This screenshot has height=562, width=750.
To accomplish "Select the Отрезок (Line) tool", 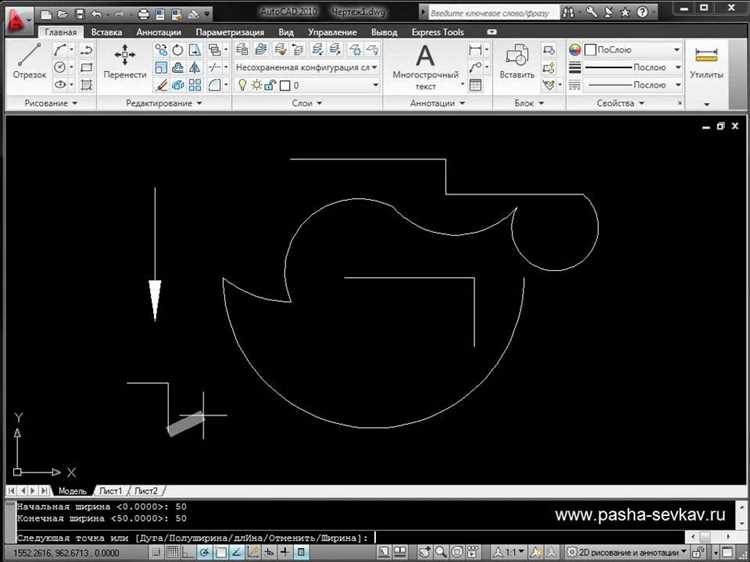I will coord(30,62).
